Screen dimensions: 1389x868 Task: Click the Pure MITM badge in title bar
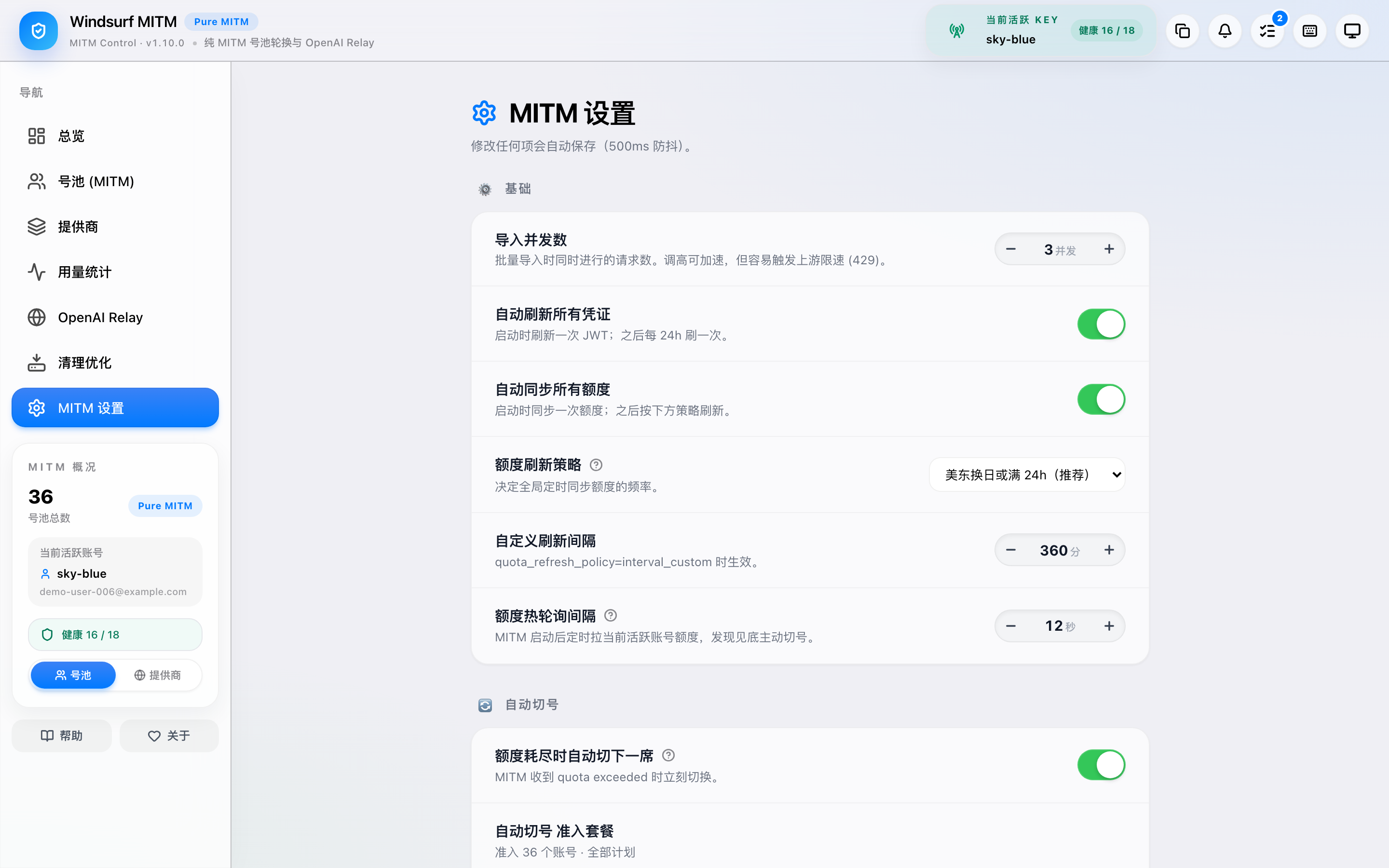pos(221,22)
